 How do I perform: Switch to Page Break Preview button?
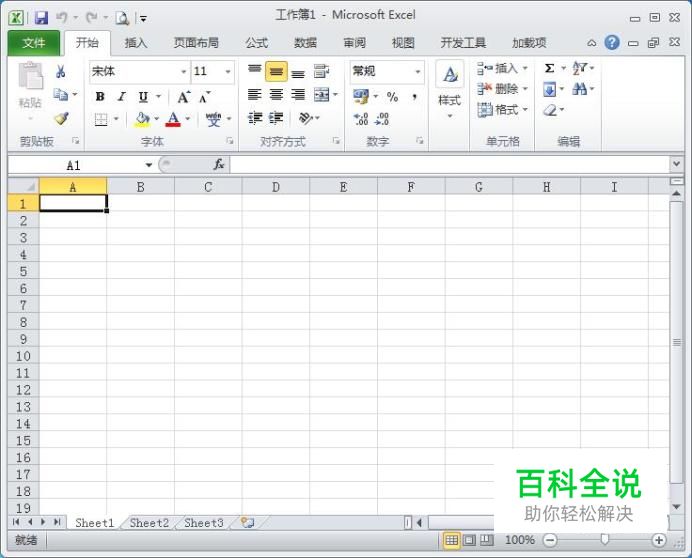point(486,540)
